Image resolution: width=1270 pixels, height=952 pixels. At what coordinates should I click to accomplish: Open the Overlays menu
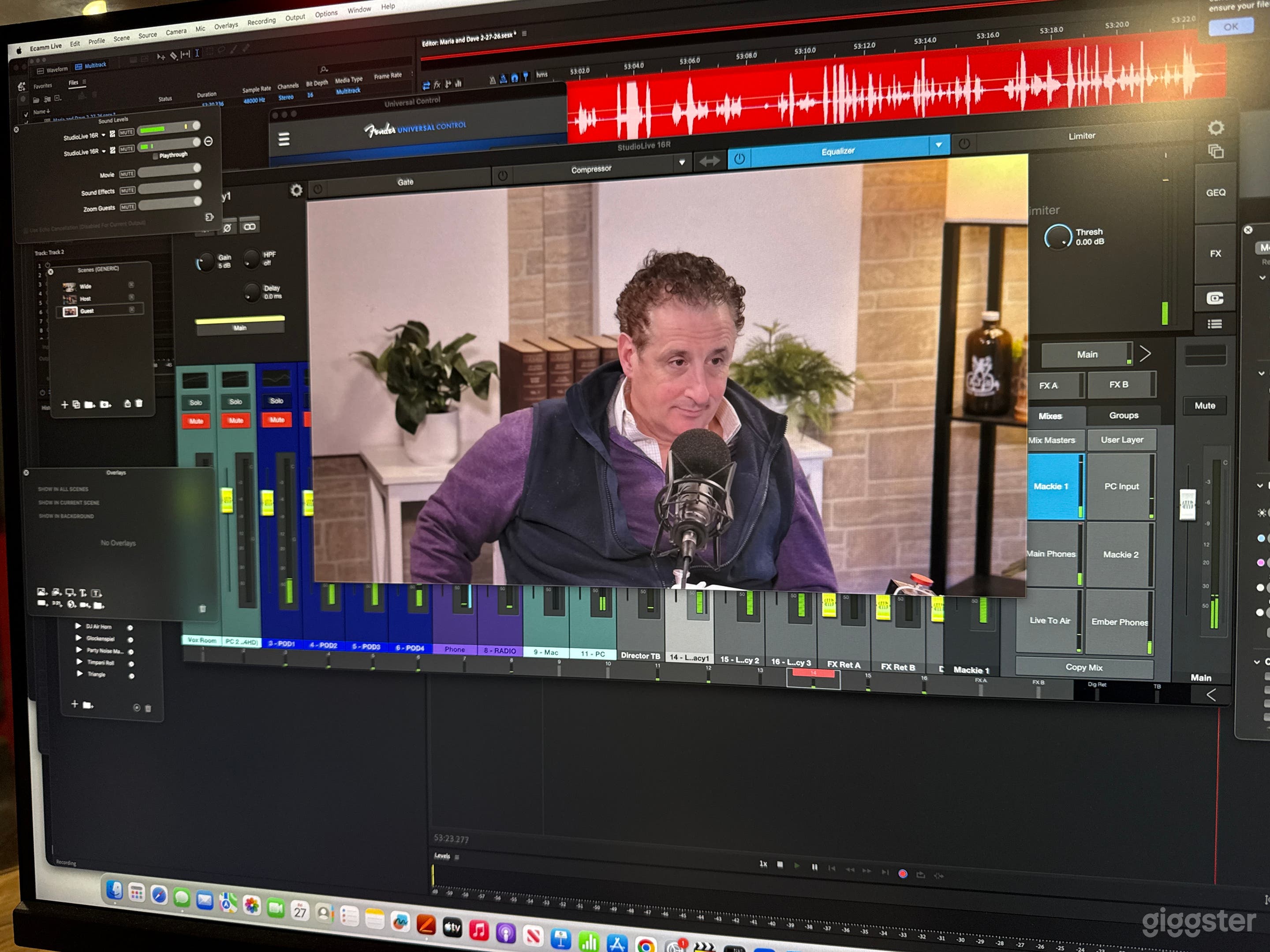pyautogui.click(x=226, y=26)
